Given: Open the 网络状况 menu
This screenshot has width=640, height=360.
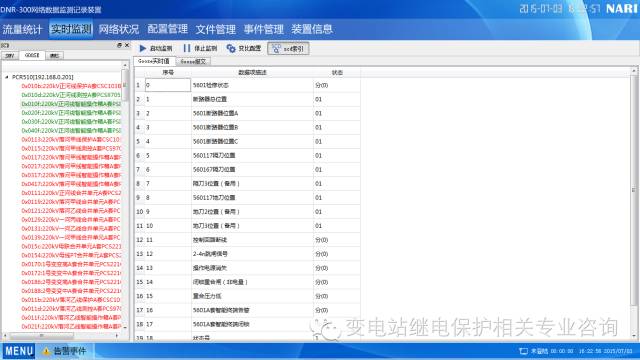Looking at the screenshot, I should point(119,29).
